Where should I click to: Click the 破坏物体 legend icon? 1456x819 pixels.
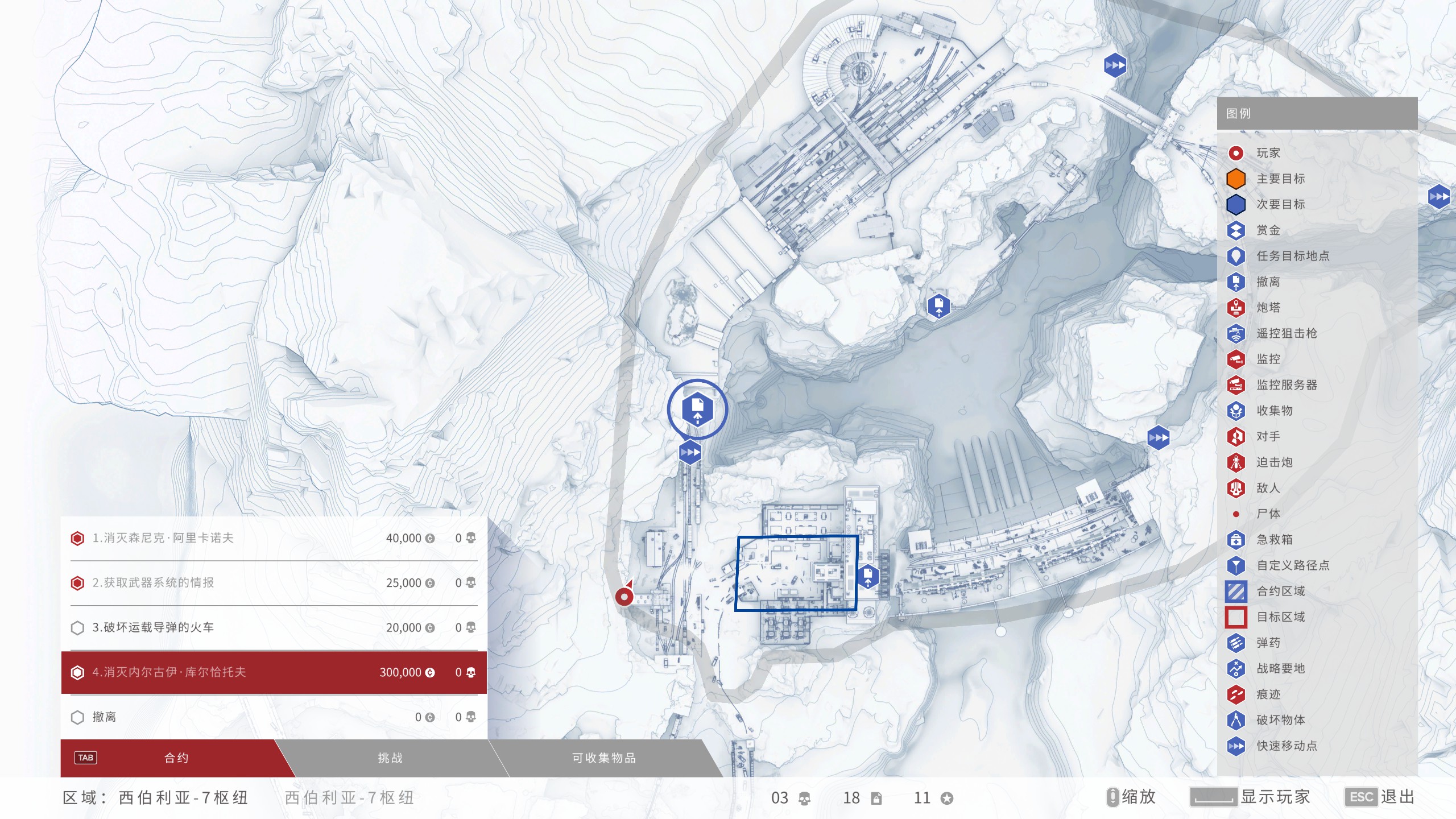(x=1235, y=720)
